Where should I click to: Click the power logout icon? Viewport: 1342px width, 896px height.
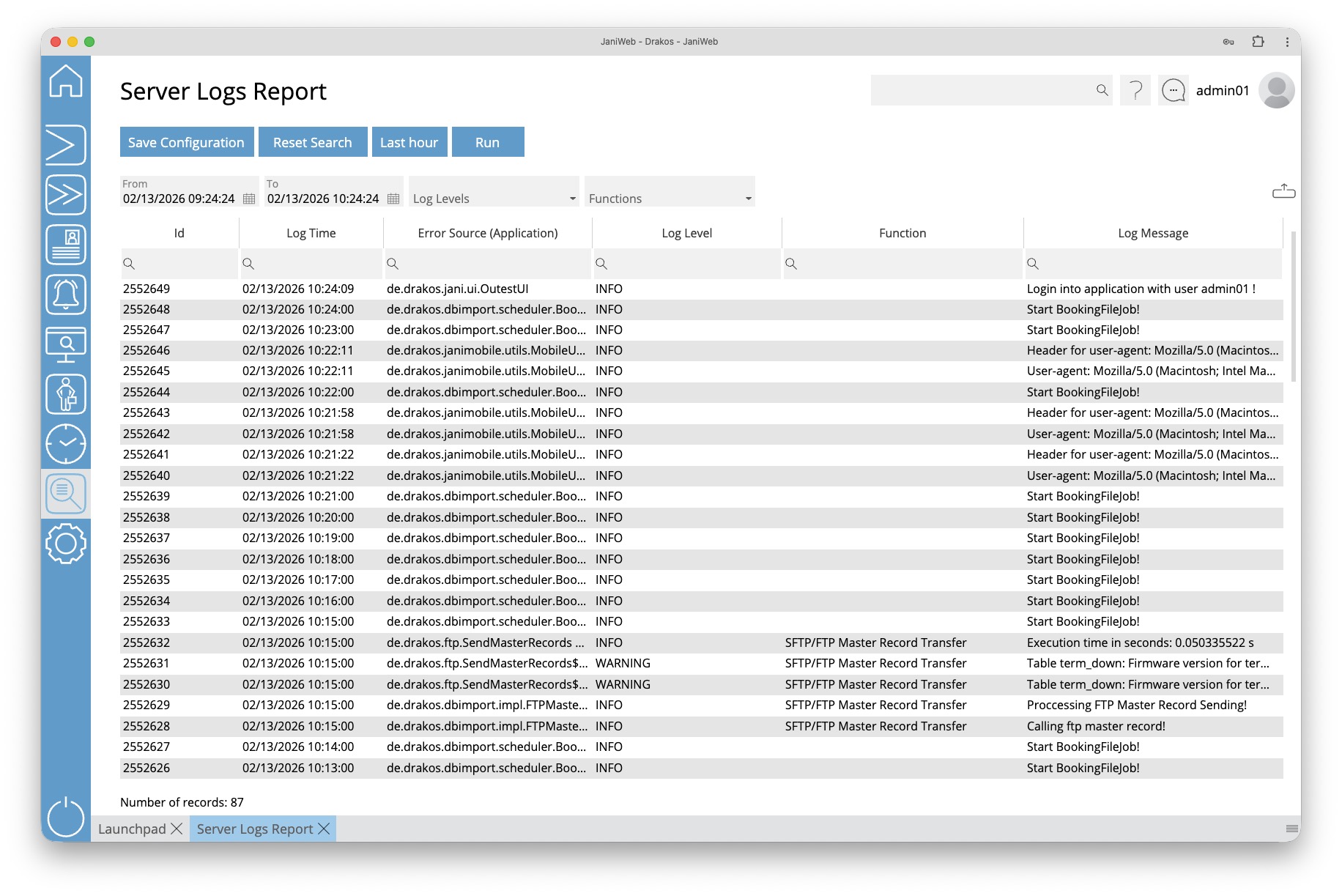click(x=66, y=817)
